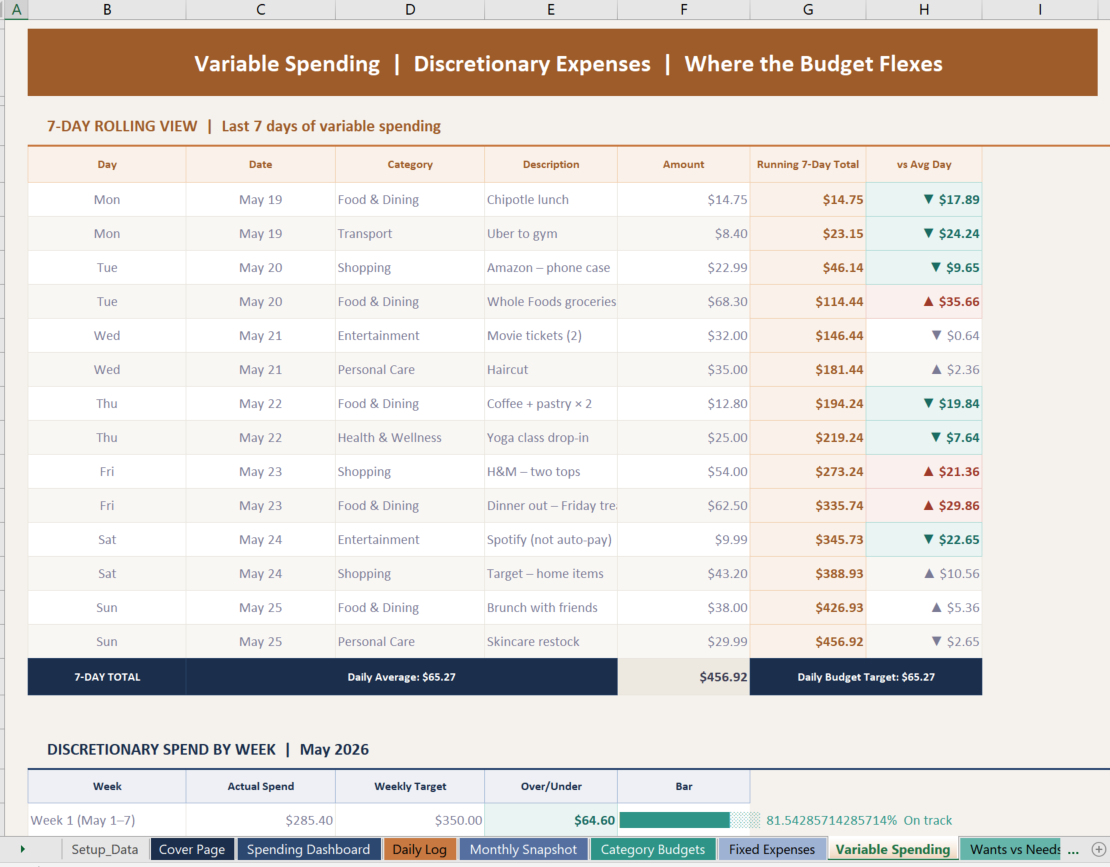Click the title banner Variable Spending

point(563,63)
